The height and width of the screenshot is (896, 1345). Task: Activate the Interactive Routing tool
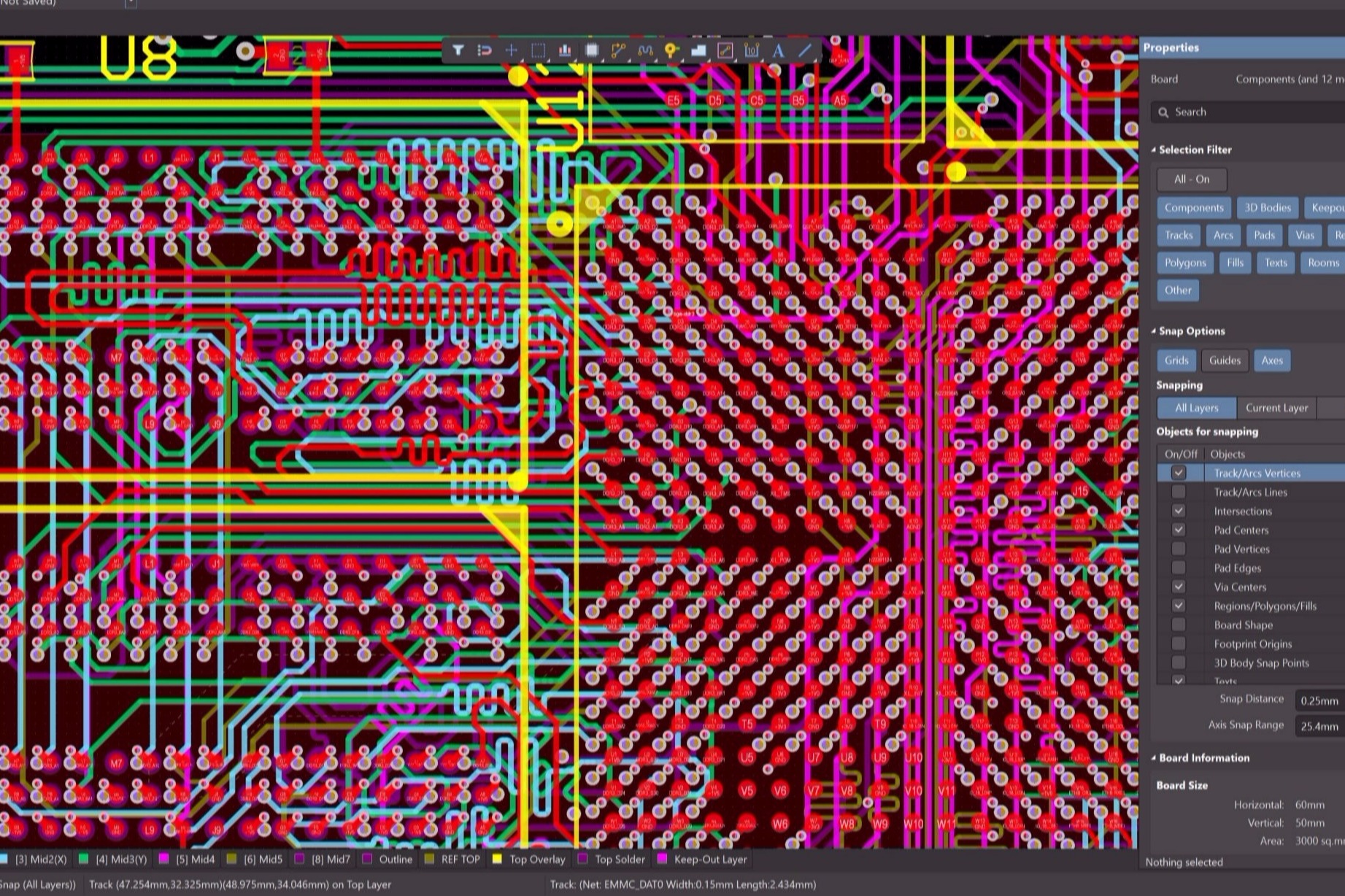(x=618, y=50)
